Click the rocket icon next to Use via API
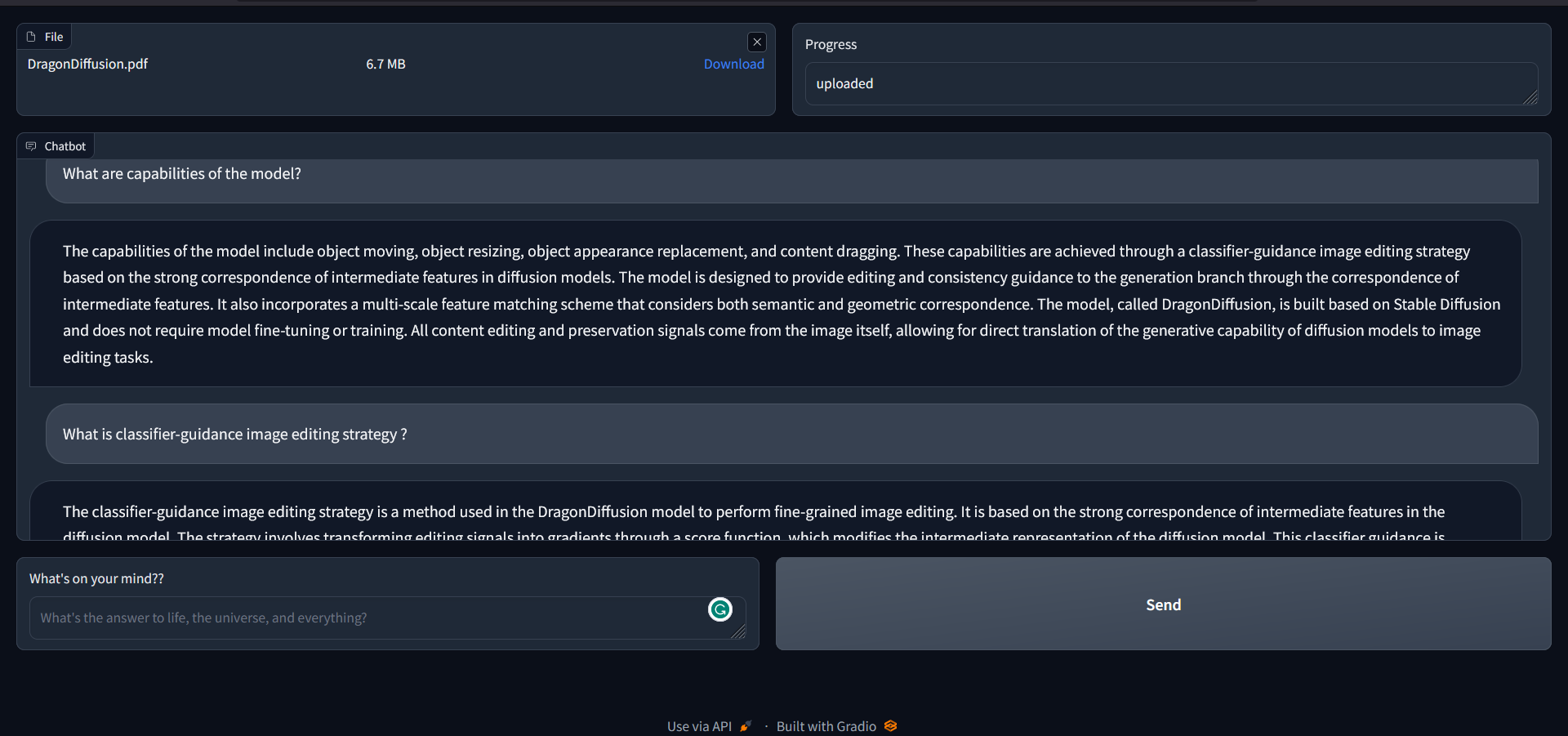Viewport: 1568px width, 736px height. [746, 726]
